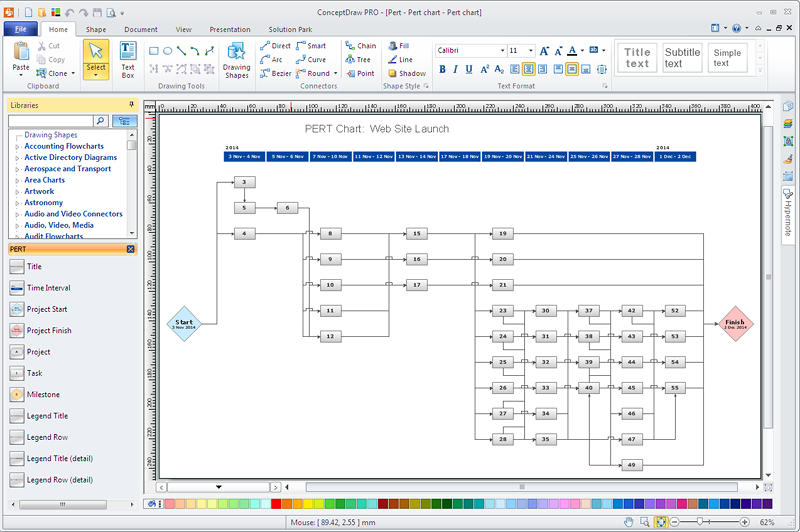Click the library search input field
Viewport: 800px width, 532px height.
[x=51, y=121]
